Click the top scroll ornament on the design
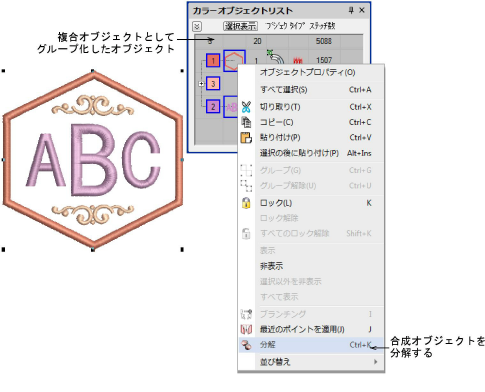This screenshot has height=392, width=485. [x=93, y=105]
